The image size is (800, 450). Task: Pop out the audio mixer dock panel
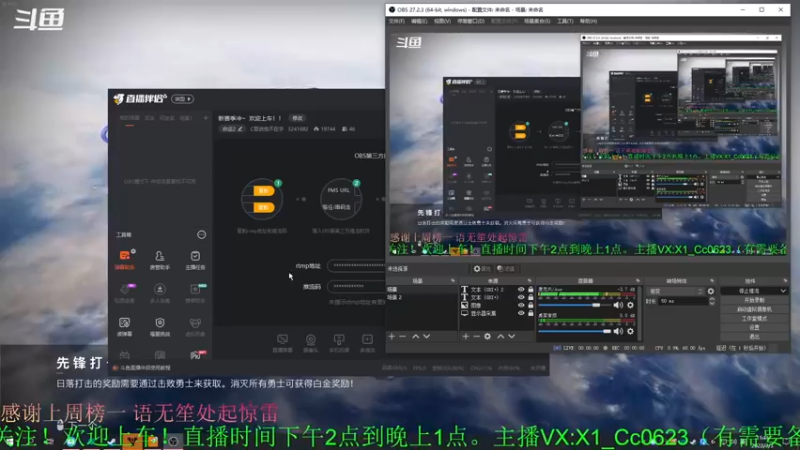[x=638, y=281]
